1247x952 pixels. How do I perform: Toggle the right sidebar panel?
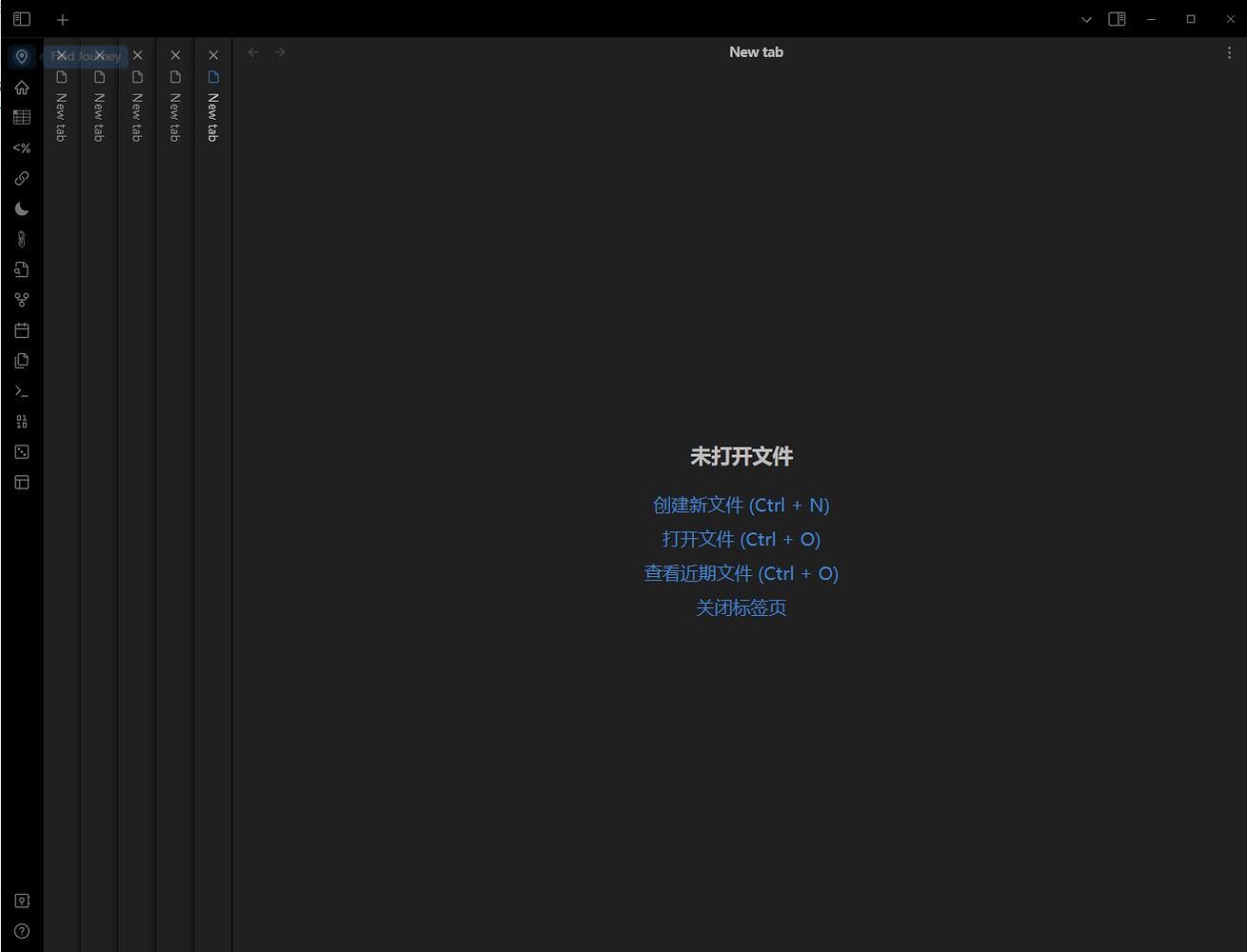pos(1117,19)
